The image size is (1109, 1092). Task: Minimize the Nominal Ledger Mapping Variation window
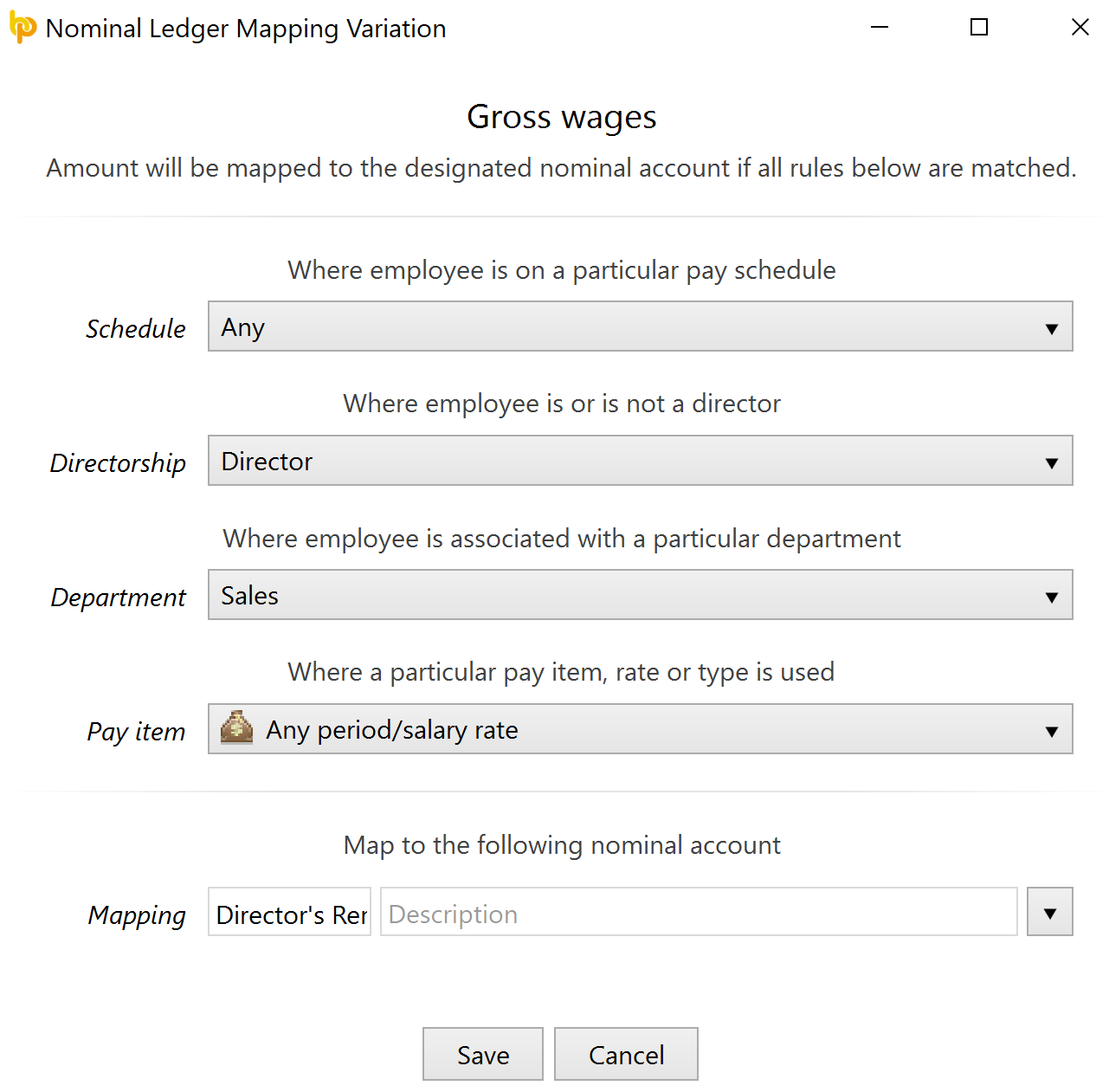[x=880, y=28]
